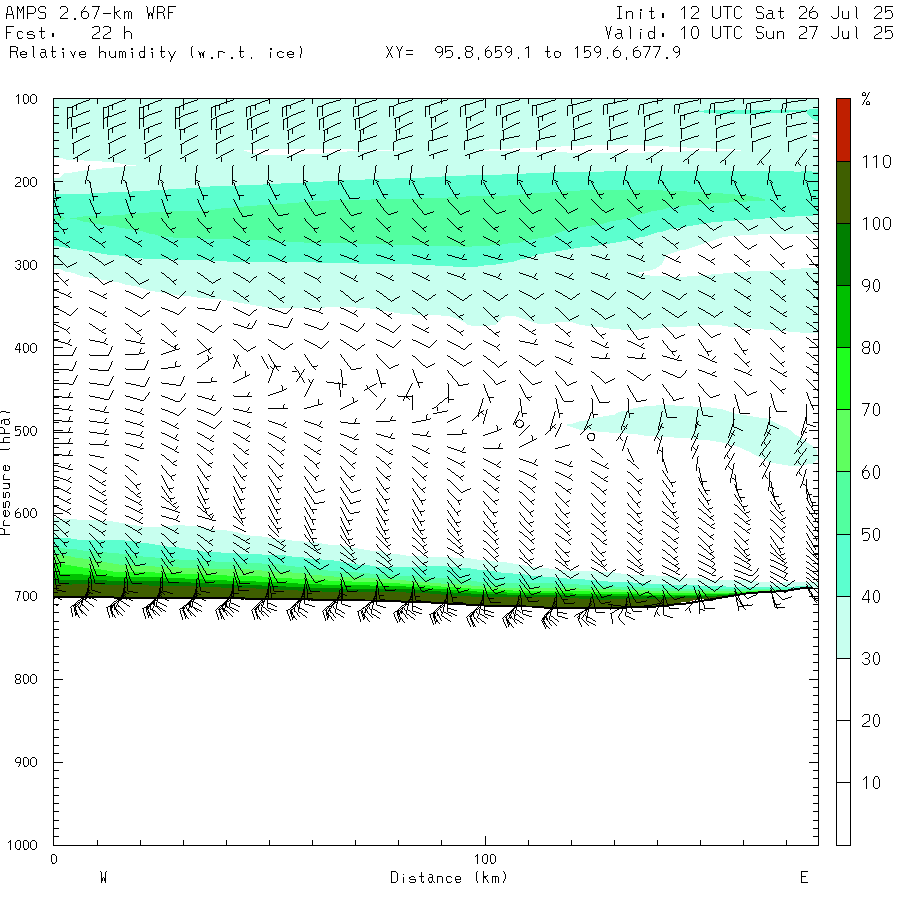The image size is (900, 900).
Task: Click the 'Pressure (hPa)' vertical axis title
Action: point(5,472)
